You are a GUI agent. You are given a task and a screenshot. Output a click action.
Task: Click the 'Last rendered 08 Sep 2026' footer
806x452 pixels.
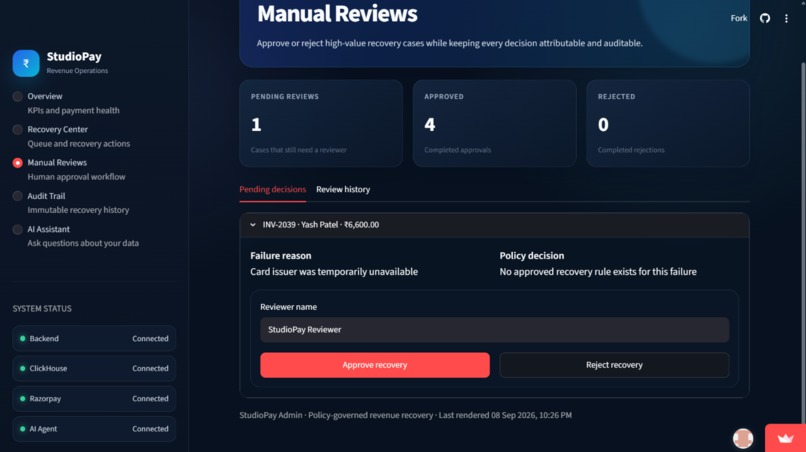point(505,415)
